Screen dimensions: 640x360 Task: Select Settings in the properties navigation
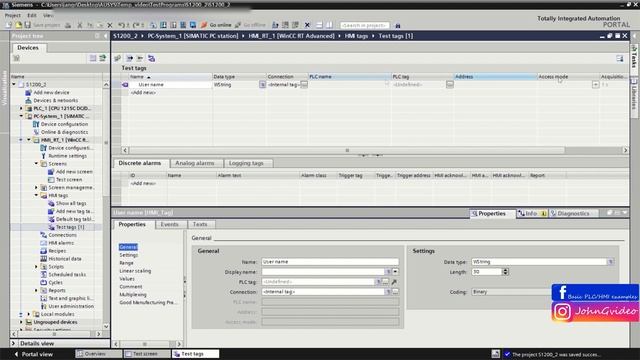129,255
